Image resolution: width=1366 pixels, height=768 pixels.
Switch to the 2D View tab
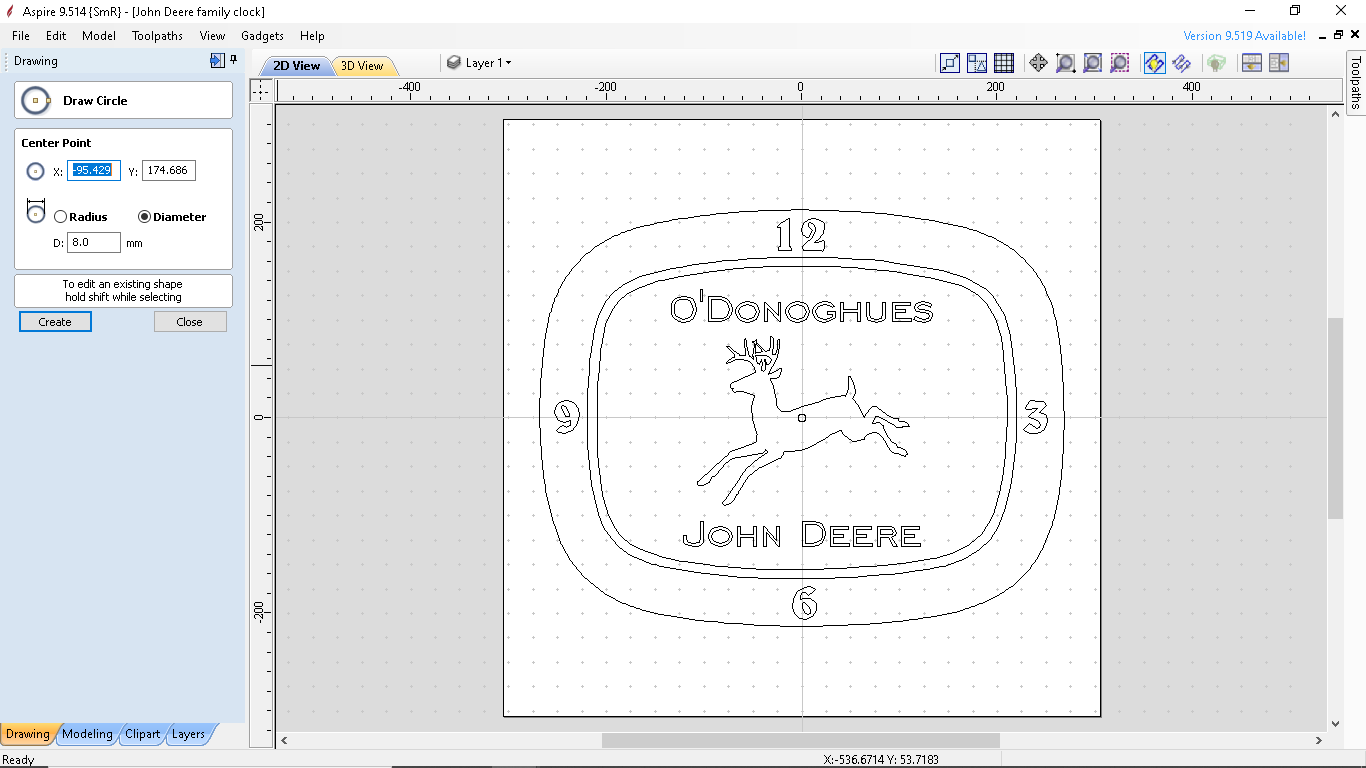[297, 66]
